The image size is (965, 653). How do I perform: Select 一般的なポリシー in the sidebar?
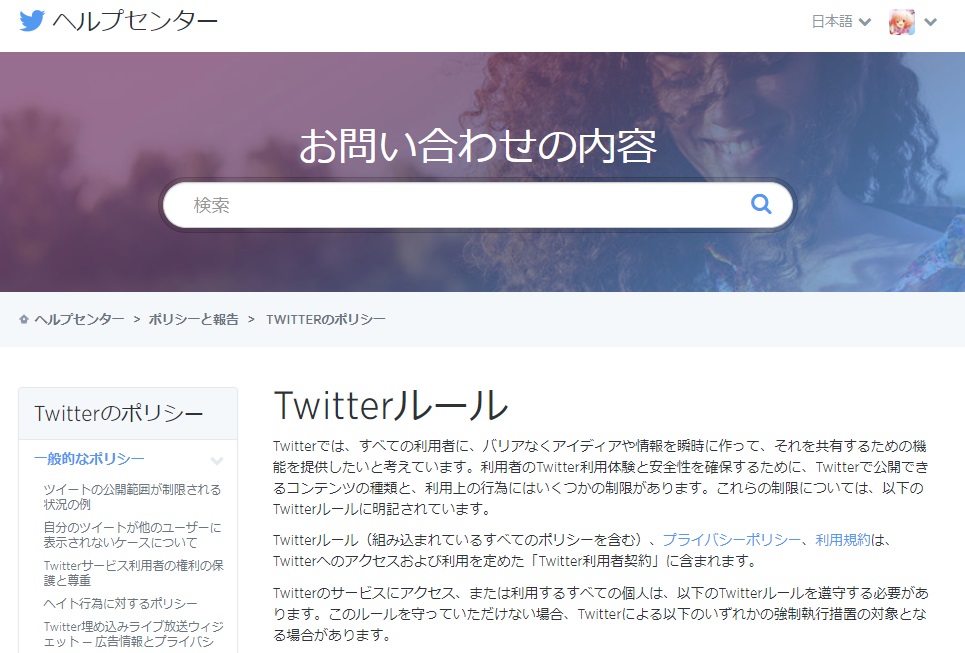[x=89, y=459]
